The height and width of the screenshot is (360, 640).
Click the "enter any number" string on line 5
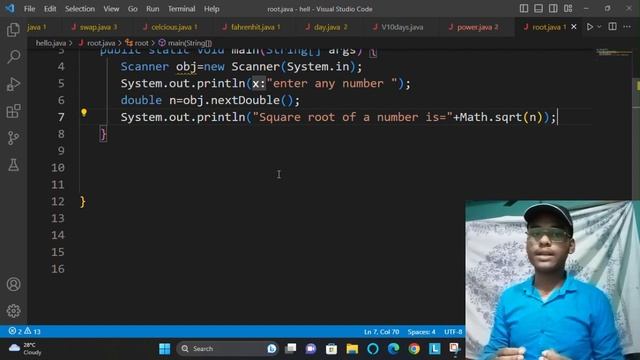coord(332,84)
